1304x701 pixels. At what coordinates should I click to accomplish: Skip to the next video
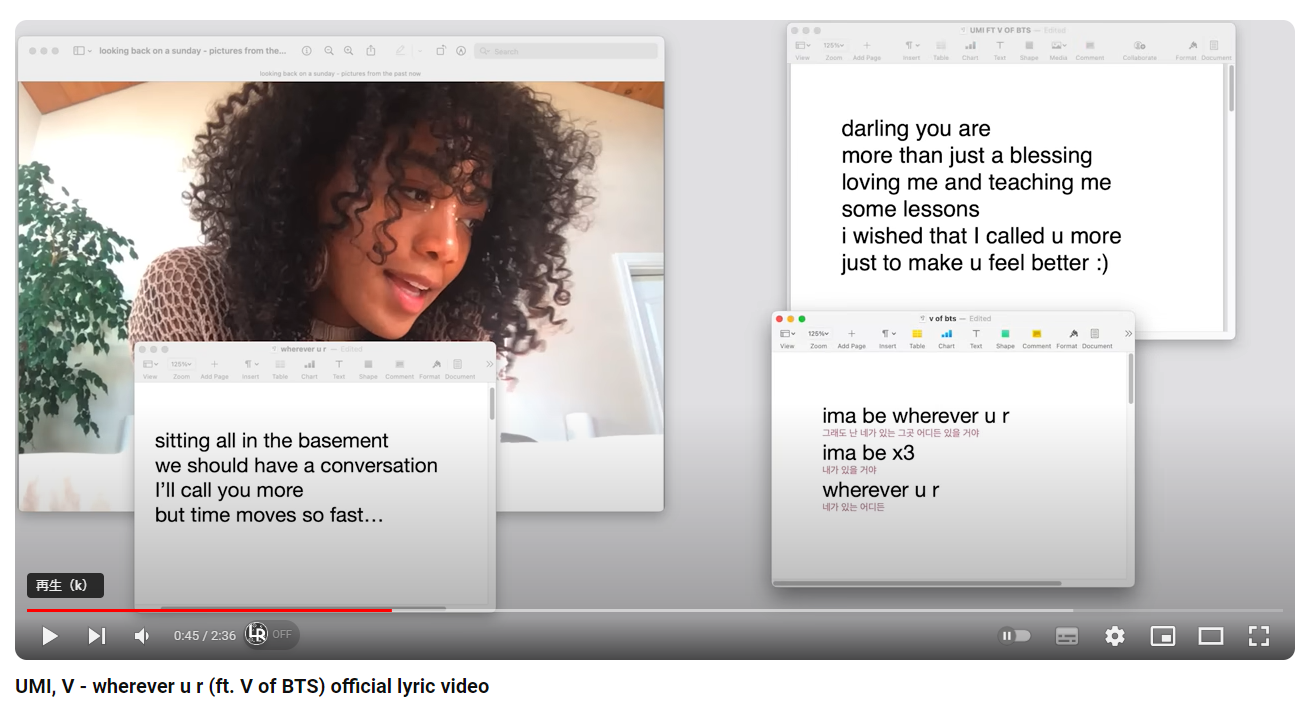pos(96,636)
